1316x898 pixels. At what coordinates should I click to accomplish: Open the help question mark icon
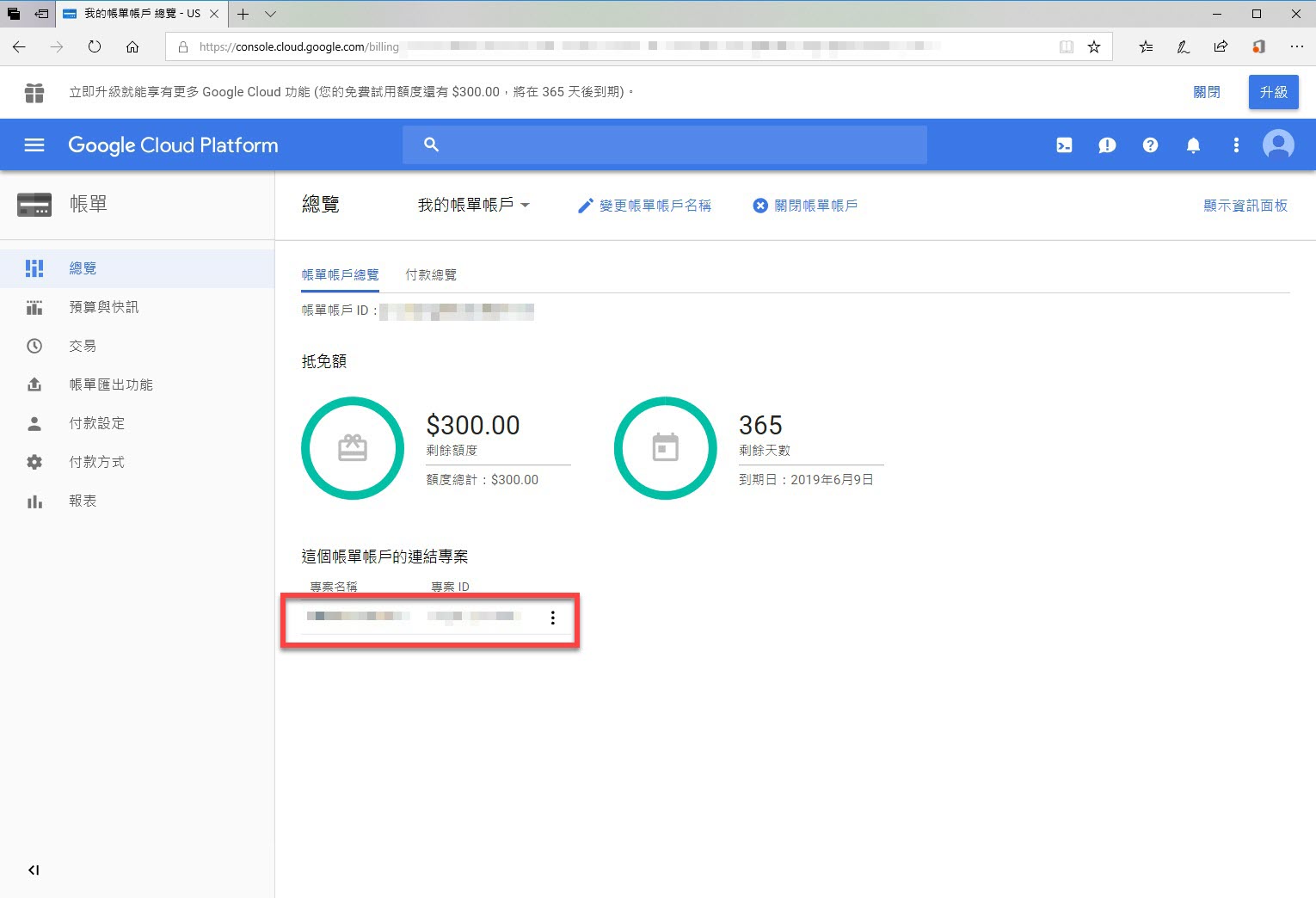pos(1150,145)
